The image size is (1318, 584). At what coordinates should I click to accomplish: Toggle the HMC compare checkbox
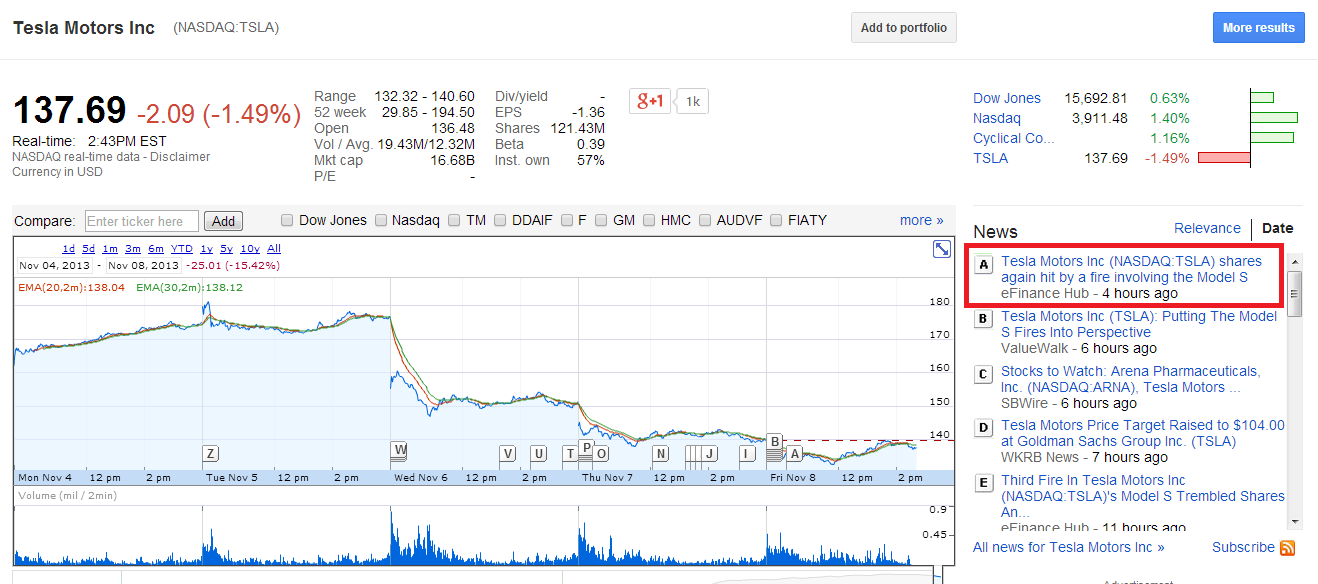pyautogui.click(x=650, y=220)
